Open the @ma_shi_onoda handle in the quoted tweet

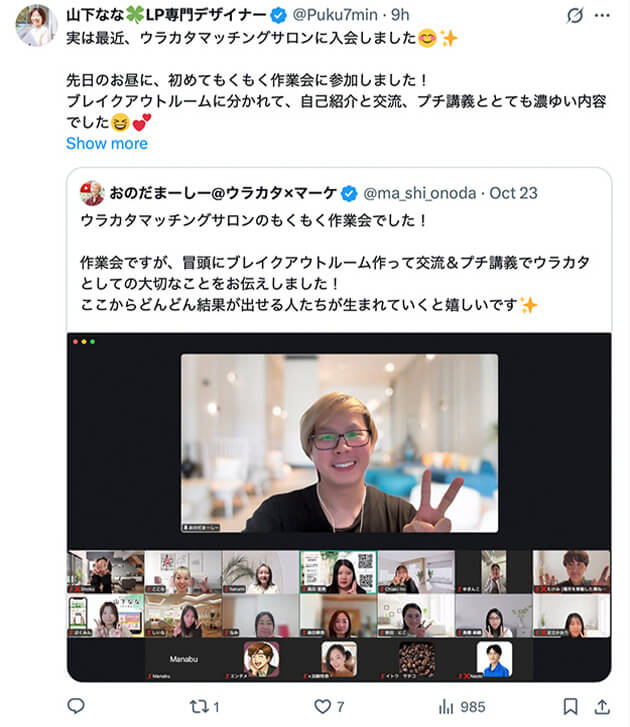coord(420,193)
